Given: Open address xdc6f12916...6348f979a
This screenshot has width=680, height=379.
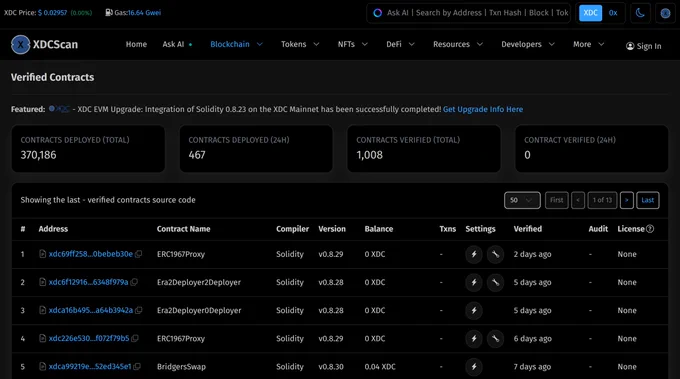Looking at the screenshot, I should click(88, 282).
